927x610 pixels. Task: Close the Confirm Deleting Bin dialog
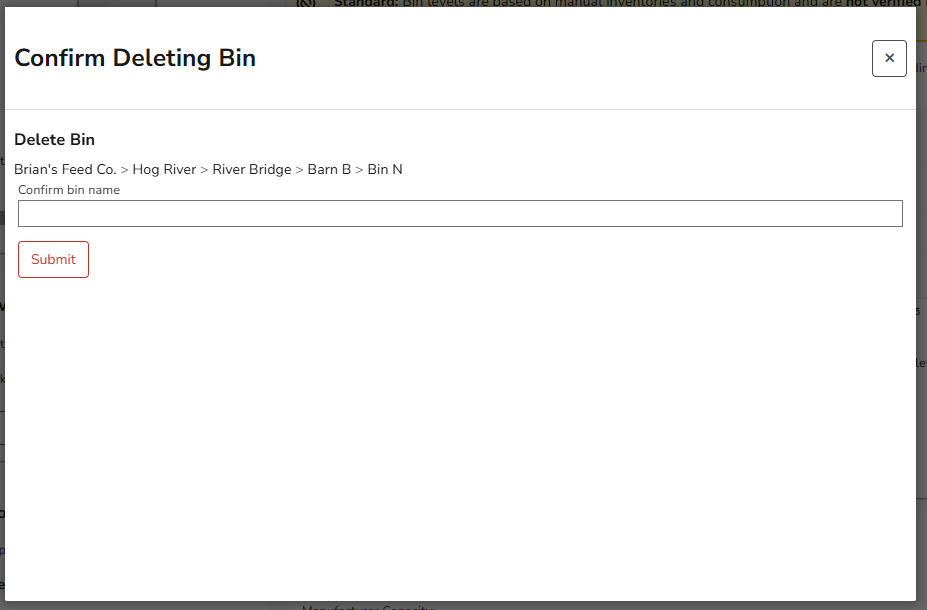pos(889,58)
